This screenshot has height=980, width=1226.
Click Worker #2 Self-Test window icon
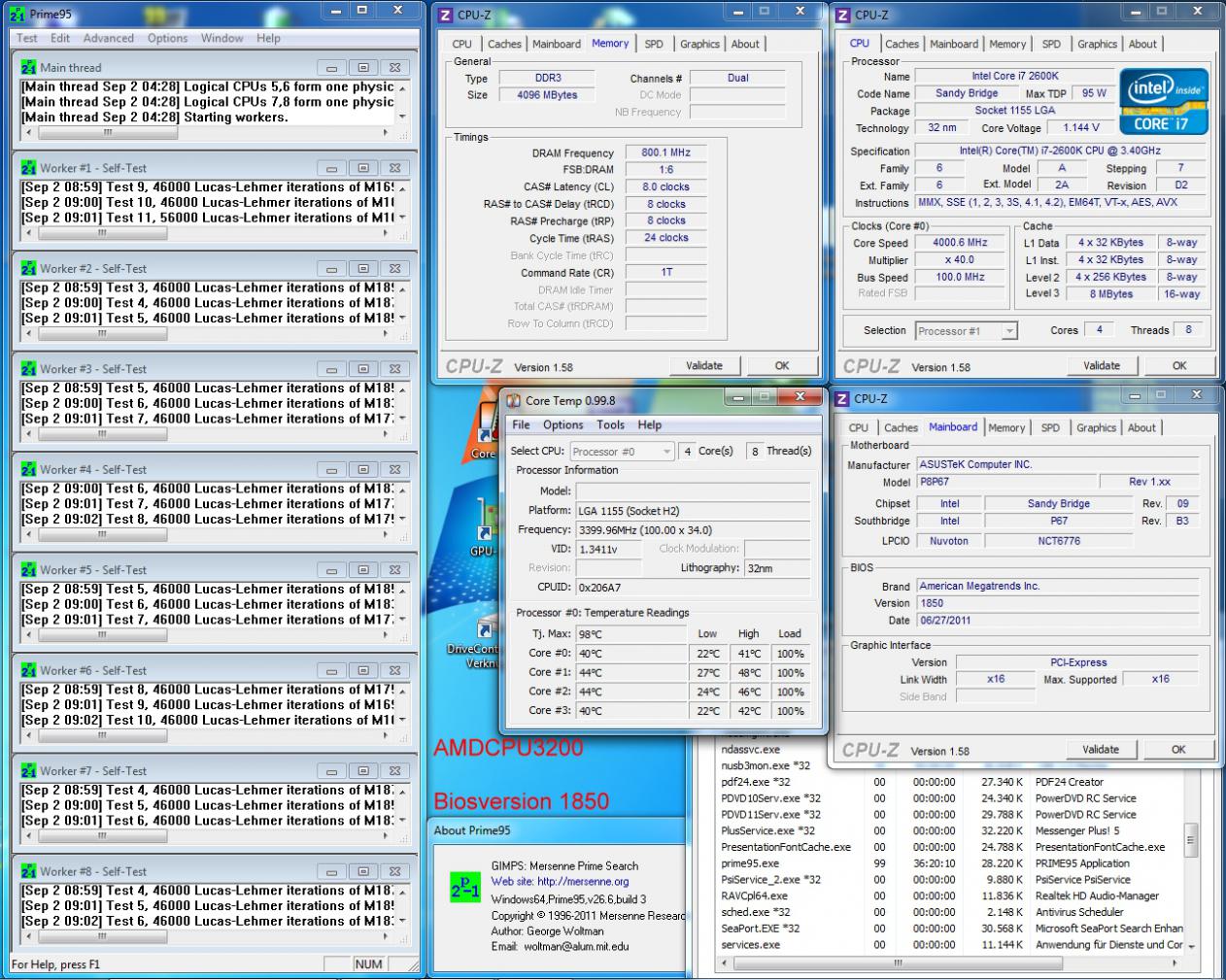tap(28, 269)
